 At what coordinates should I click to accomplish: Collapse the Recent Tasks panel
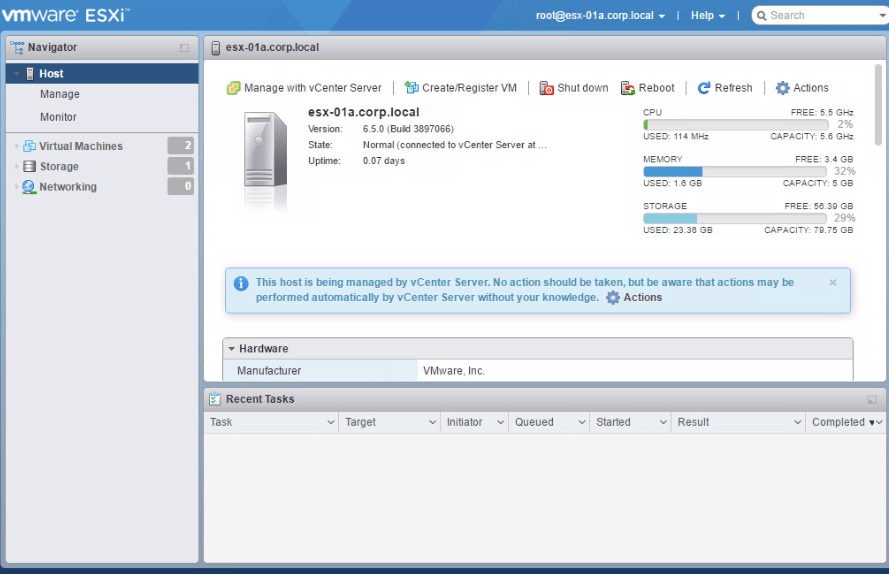coord(872,400)
